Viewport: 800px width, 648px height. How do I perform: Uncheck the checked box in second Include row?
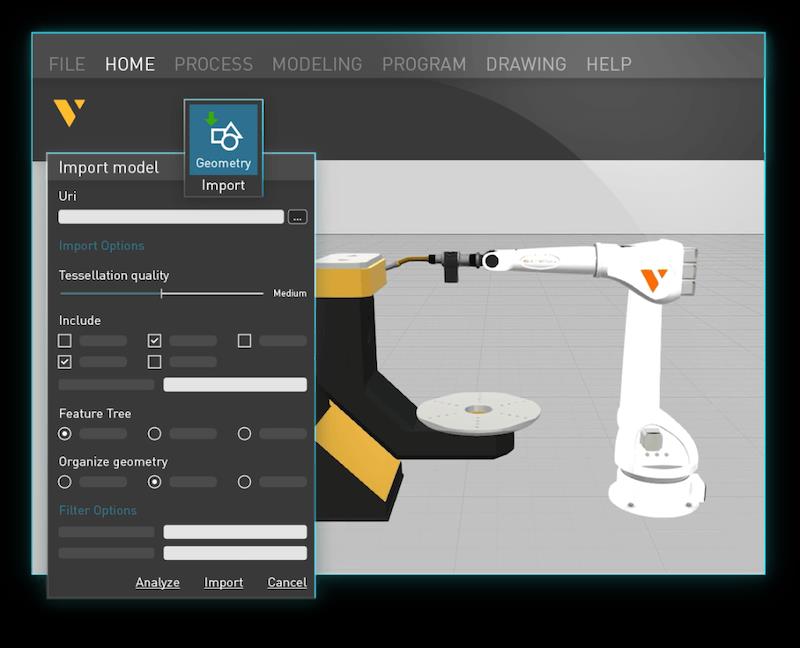tap(65, 362)
